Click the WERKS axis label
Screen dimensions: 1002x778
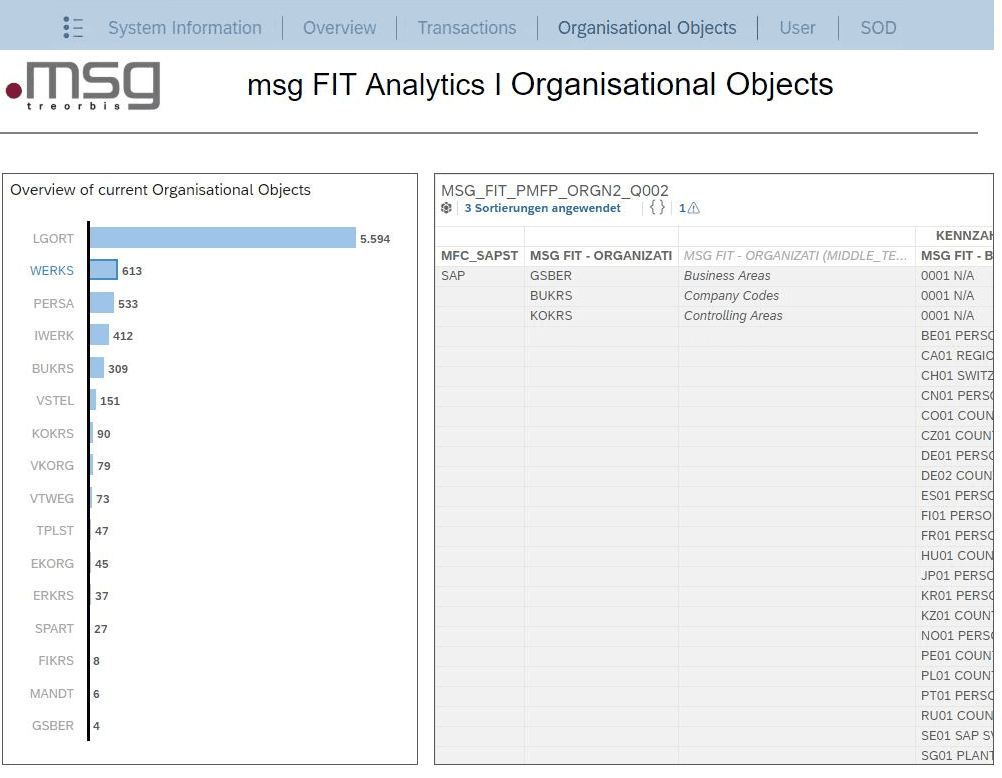tap(52, 270)
